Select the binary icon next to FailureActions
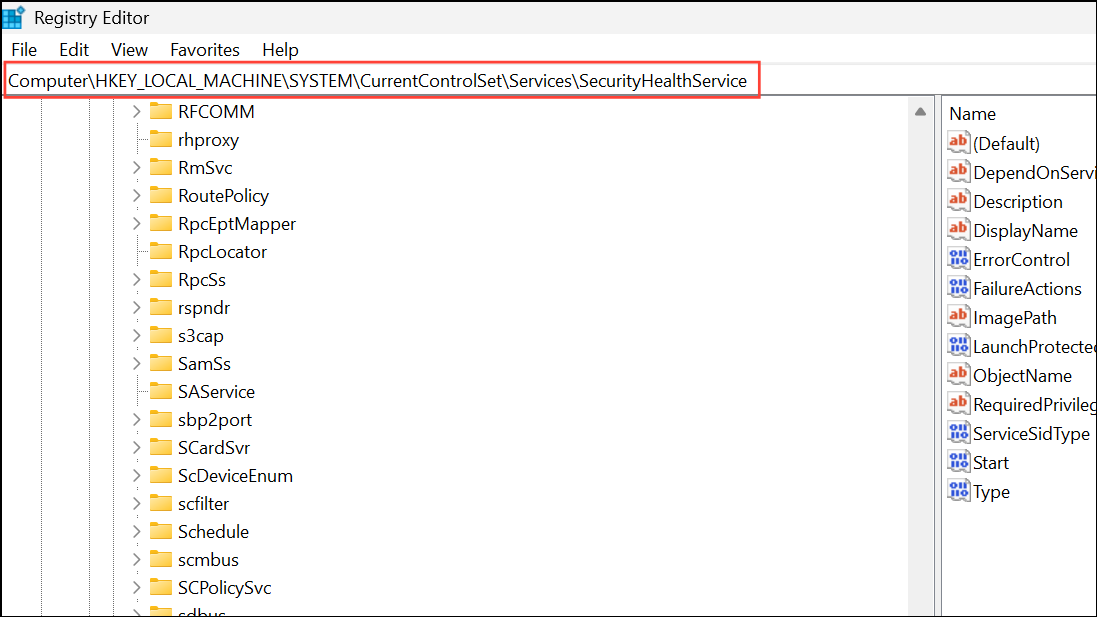 tap(958, 288)
